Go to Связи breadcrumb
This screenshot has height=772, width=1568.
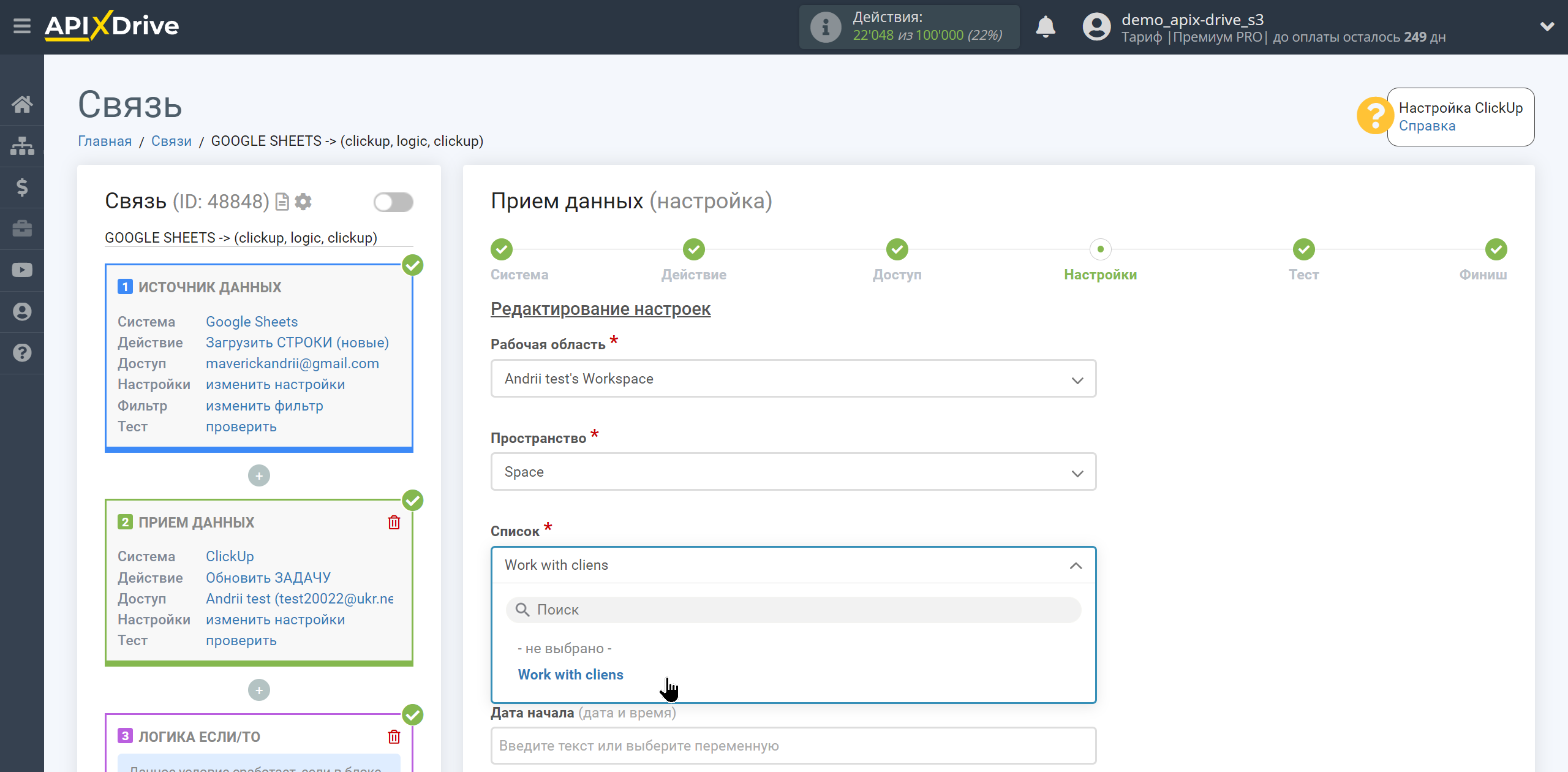click(171, 141)
